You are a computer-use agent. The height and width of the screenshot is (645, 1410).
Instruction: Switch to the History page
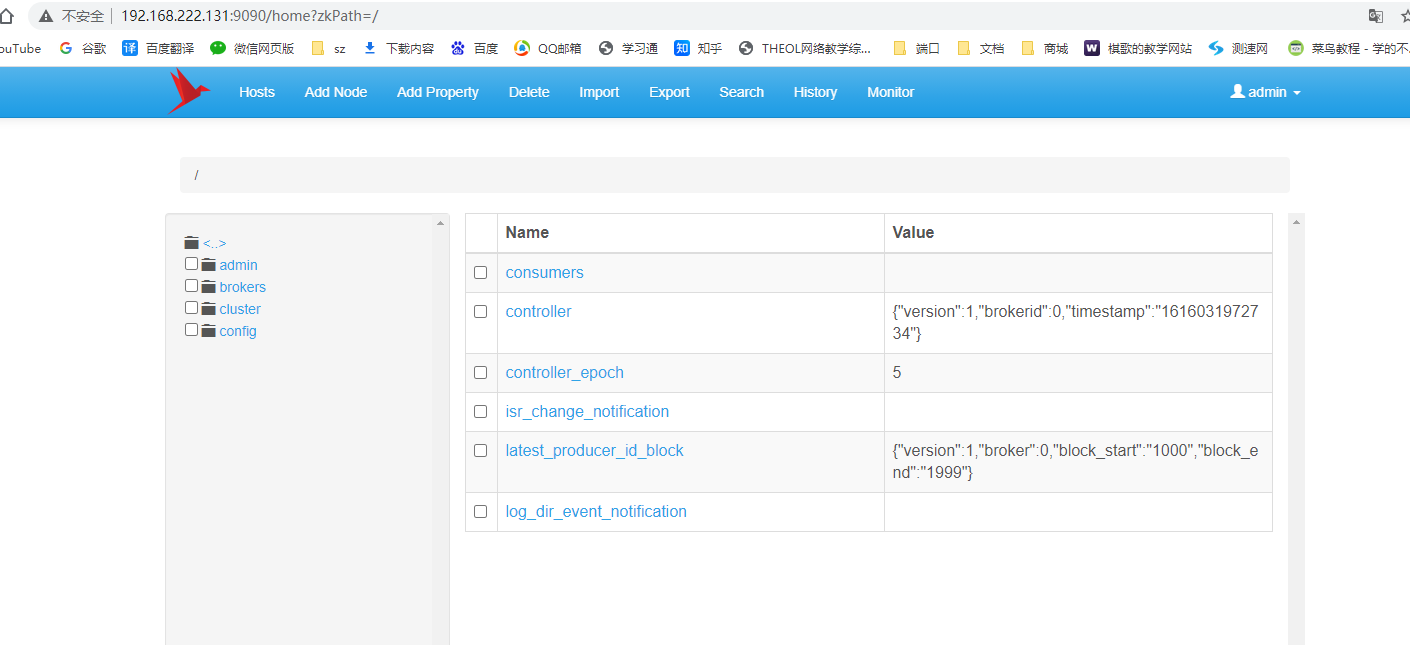(815, 92)
